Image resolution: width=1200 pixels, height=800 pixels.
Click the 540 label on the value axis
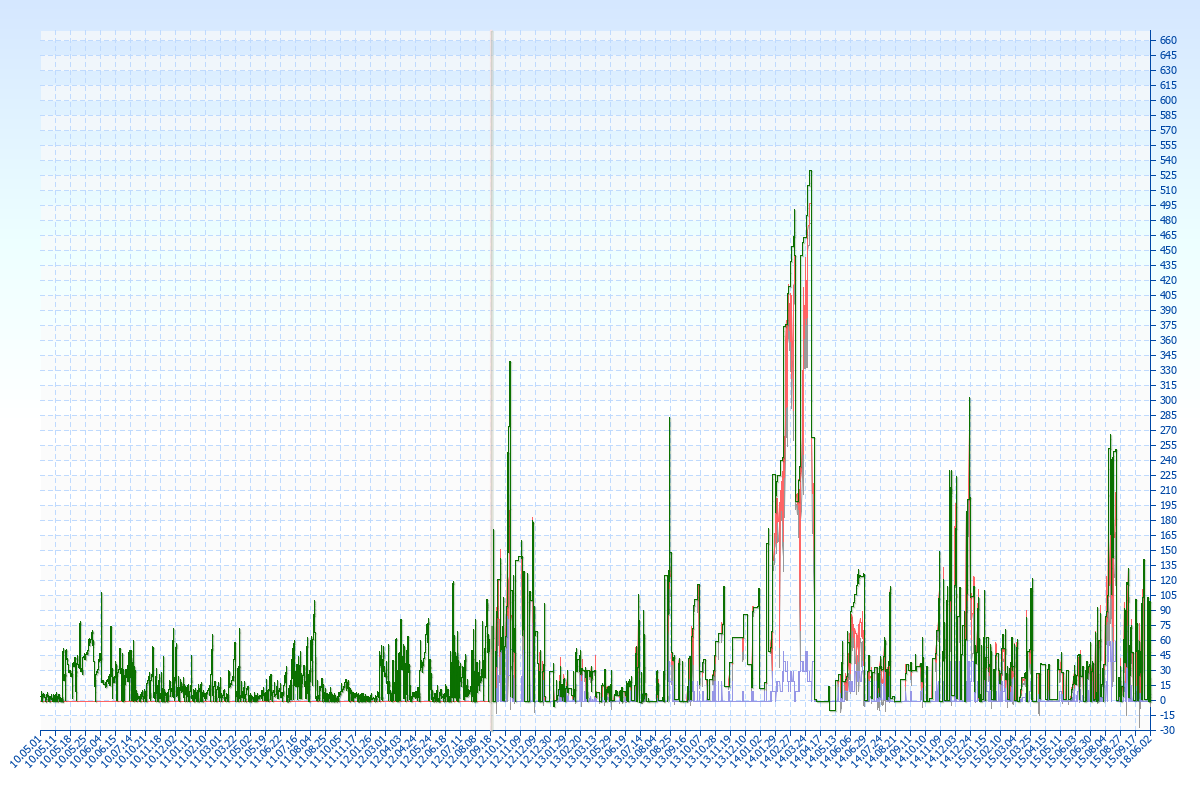click(1168, 160)
